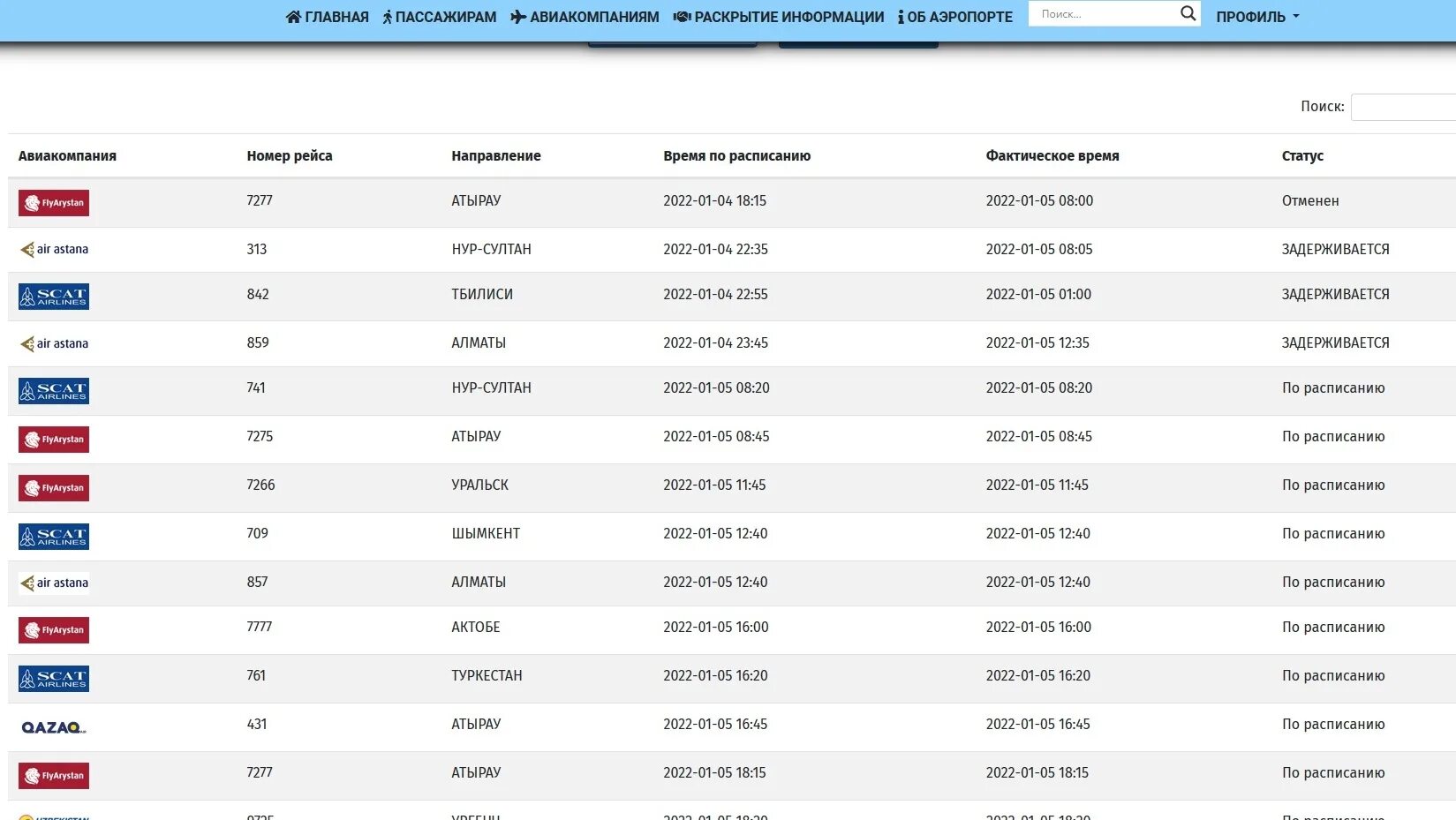Click FlyArystan logo for flight 7777
Viewport: 1456px width, 820px height.
point(54,630)
